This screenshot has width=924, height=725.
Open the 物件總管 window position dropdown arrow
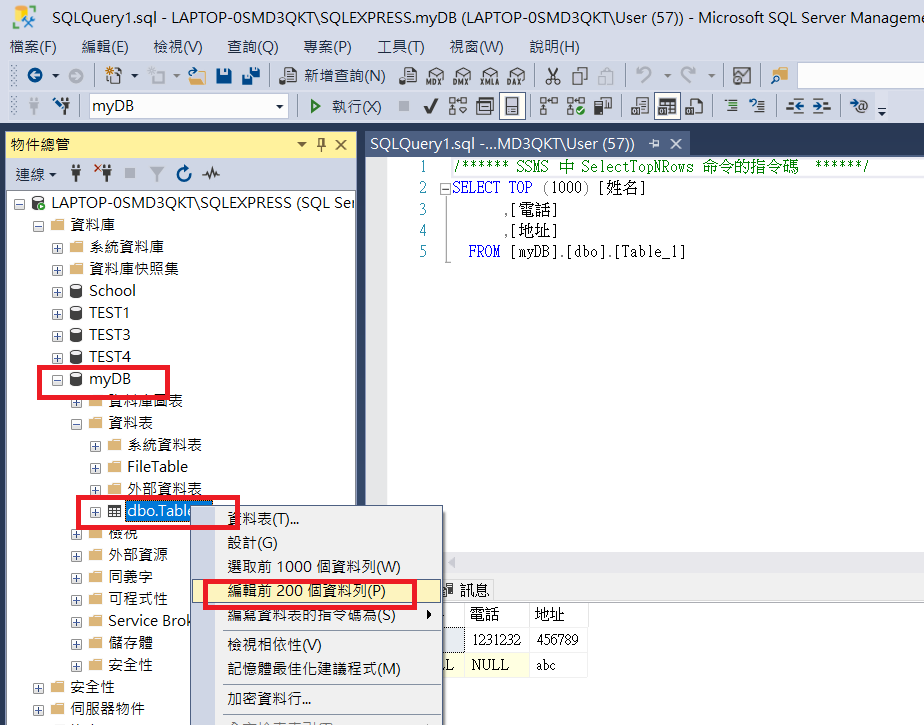coord(302,144)
